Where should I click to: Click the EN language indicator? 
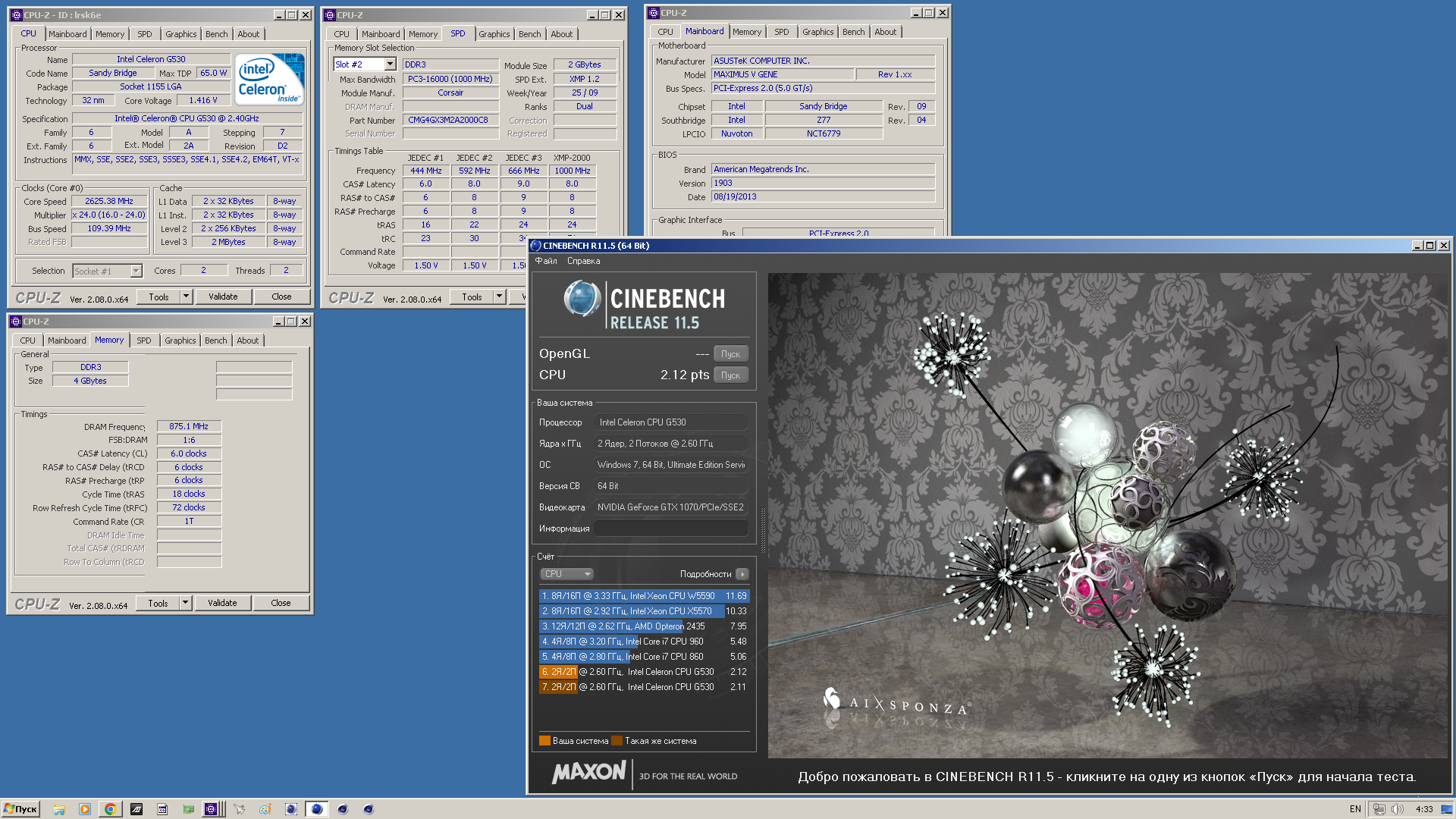tap(1355, 809)
